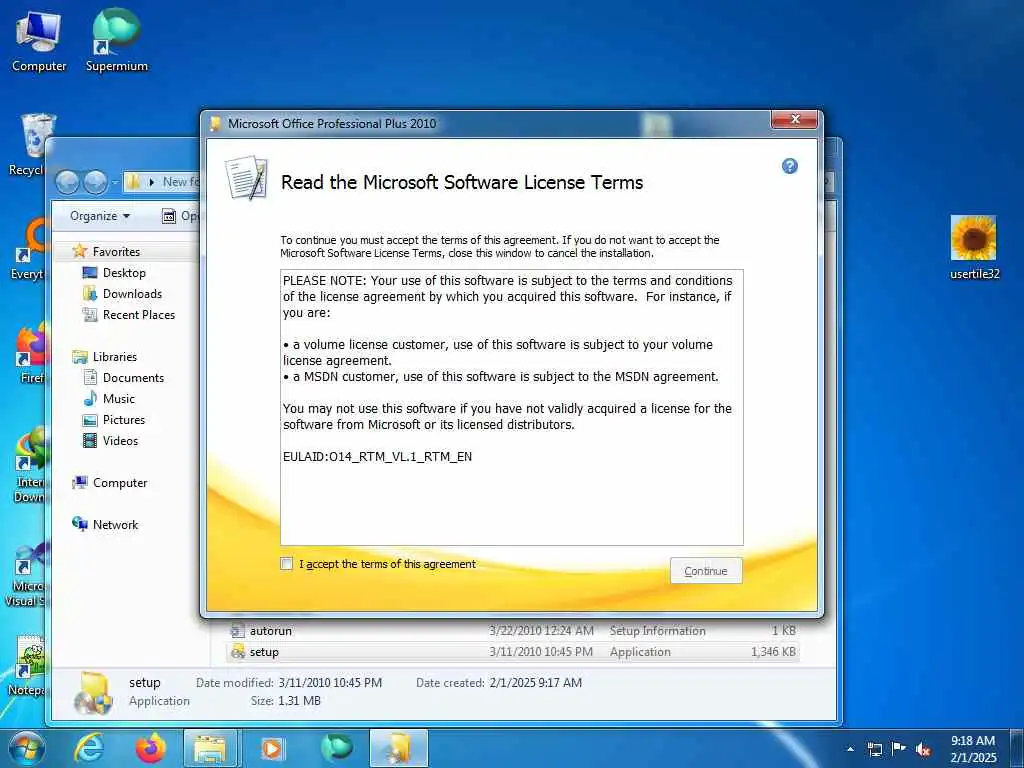Screen dimensions: 1024x768
Task: Close the Office Professional Plus 2010 dialog
Action: 794,120
